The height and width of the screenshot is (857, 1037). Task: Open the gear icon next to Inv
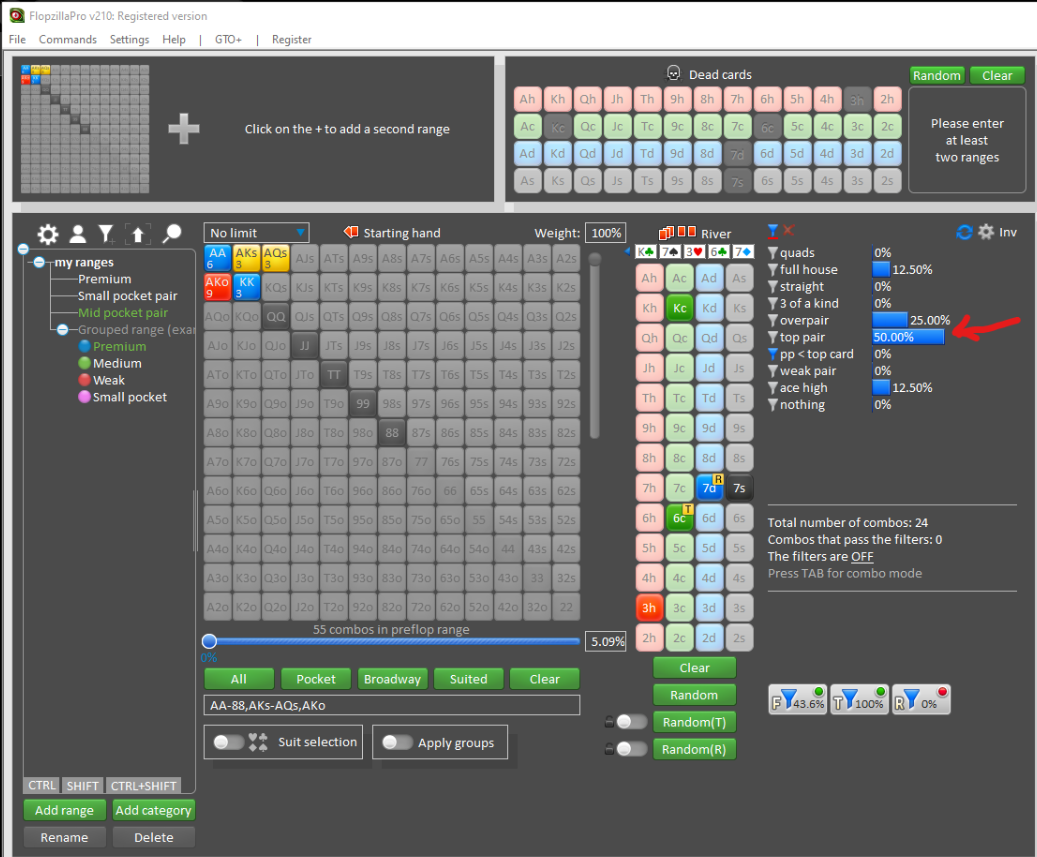click(x=985, y=231)
